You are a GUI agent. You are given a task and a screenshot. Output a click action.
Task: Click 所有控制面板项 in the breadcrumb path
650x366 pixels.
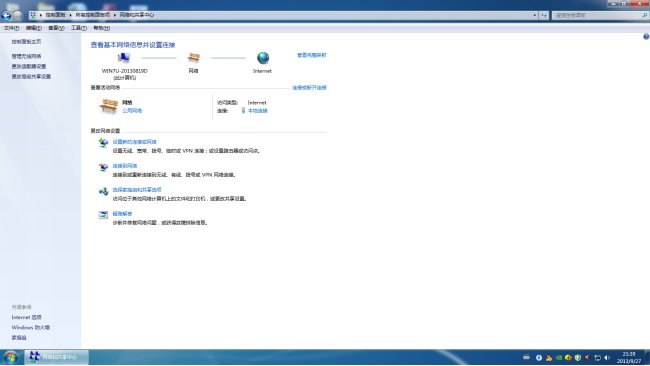coord(92,15)
